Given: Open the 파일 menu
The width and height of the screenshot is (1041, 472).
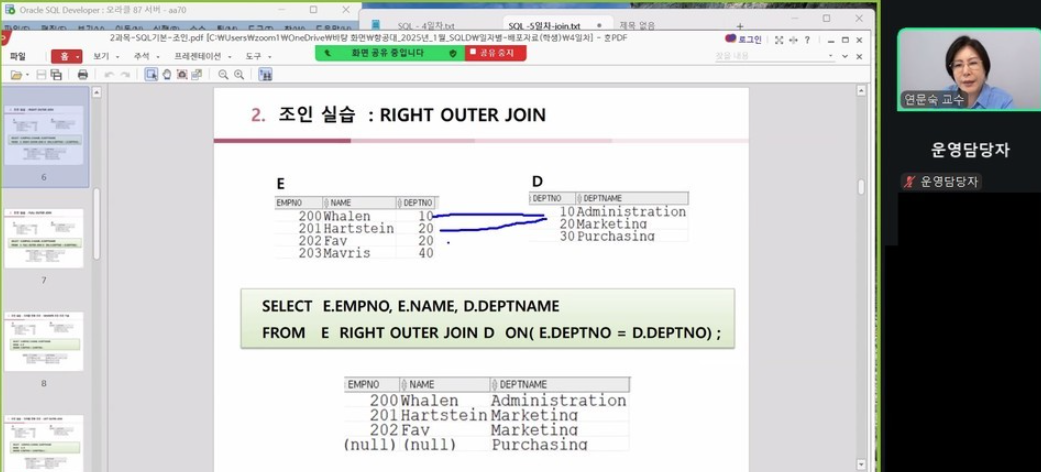Looking at the screenshot, I should (18, 56).
